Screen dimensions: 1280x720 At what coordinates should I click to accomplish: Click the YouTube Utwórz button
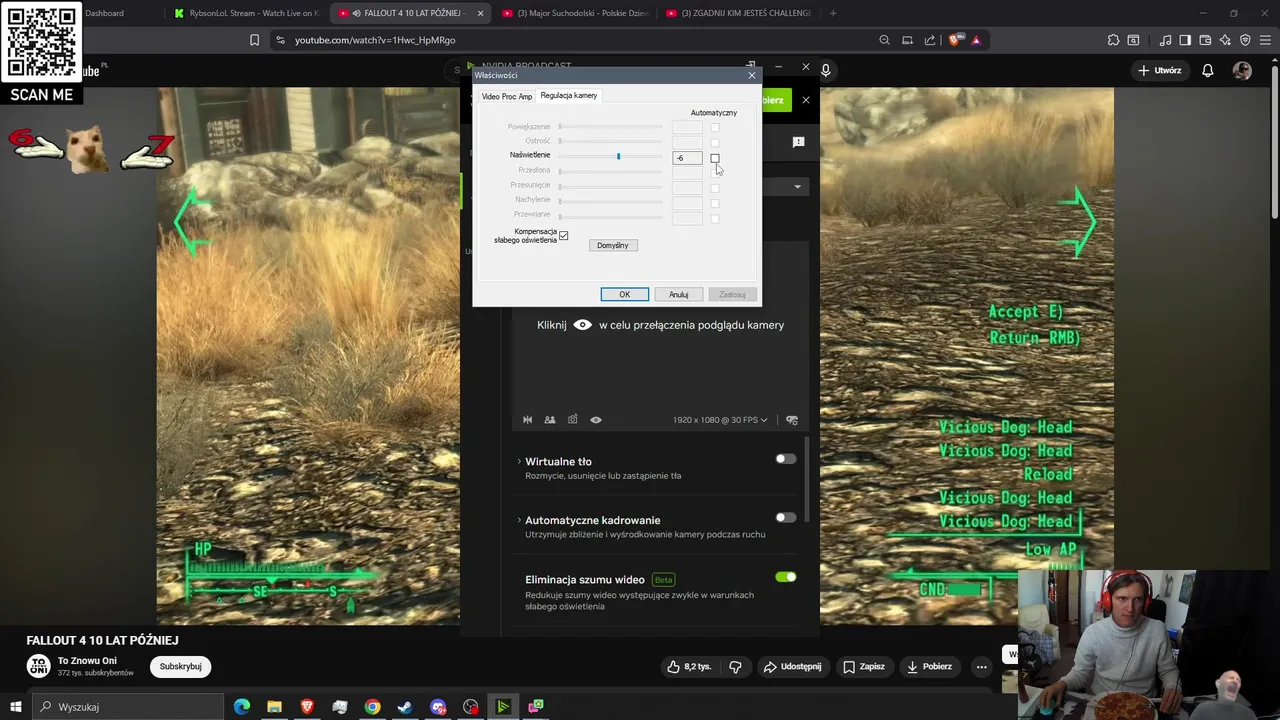click(1160, 70)
